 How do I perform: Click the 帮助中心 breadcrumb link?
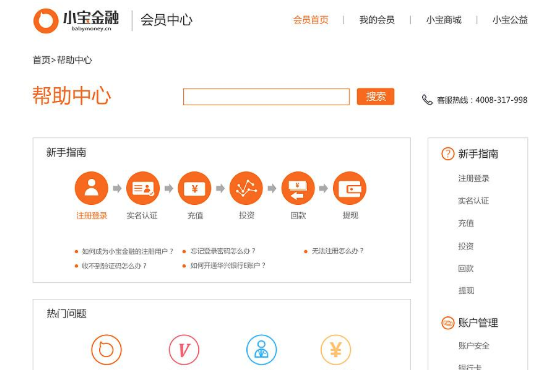(75, 60)
